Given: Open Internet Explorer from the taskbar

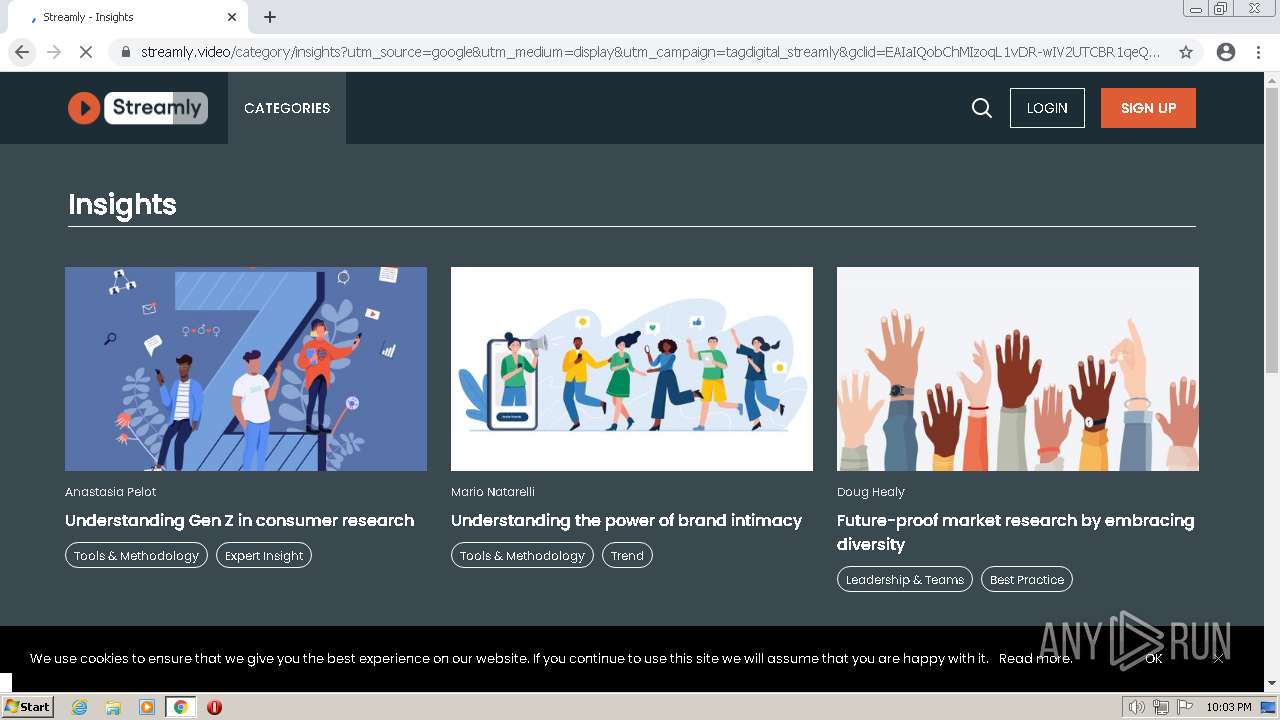Looking at the screenshot, I should point(80,707).
